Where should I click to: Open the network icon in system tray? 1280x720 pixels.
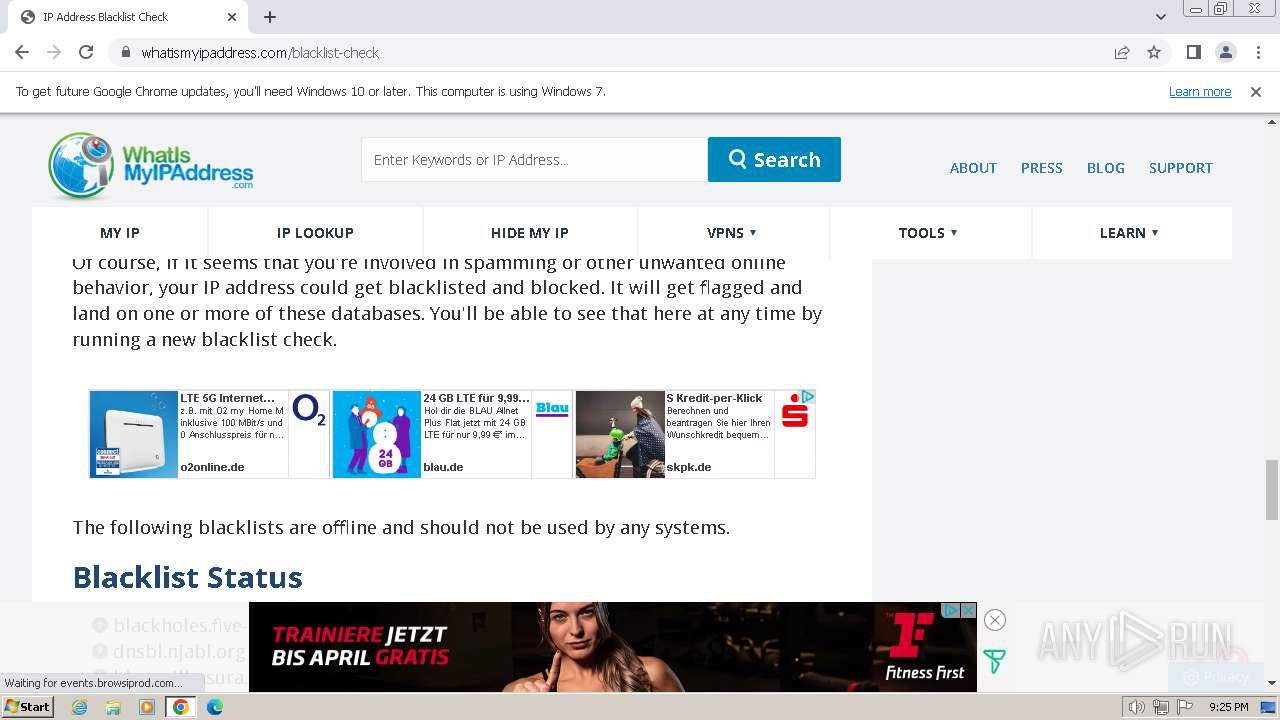pyautogui.click(x=1161, y=707)
